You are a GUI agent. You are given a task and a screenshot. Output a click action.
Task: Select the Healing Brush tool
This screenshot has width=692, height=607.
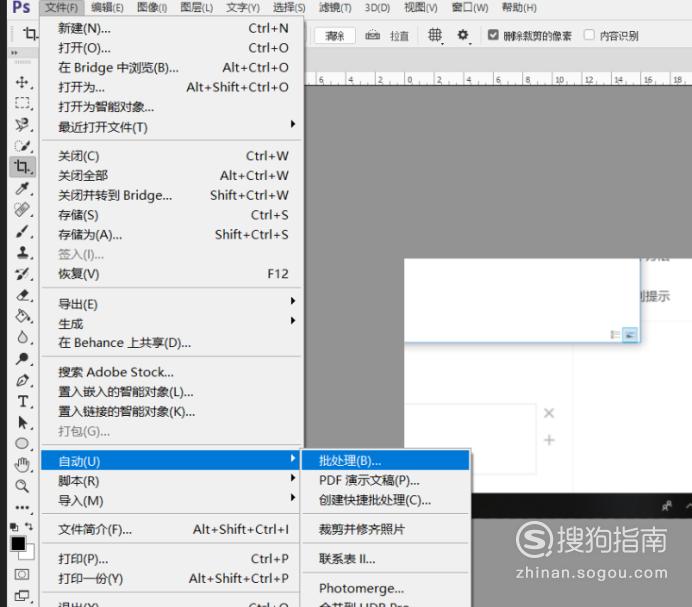coord(22,210)
